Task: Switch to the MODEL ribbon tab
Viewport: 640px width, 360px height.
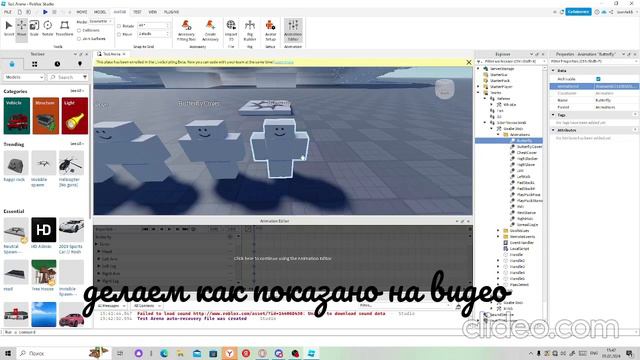Action: (x=100, y=12)
